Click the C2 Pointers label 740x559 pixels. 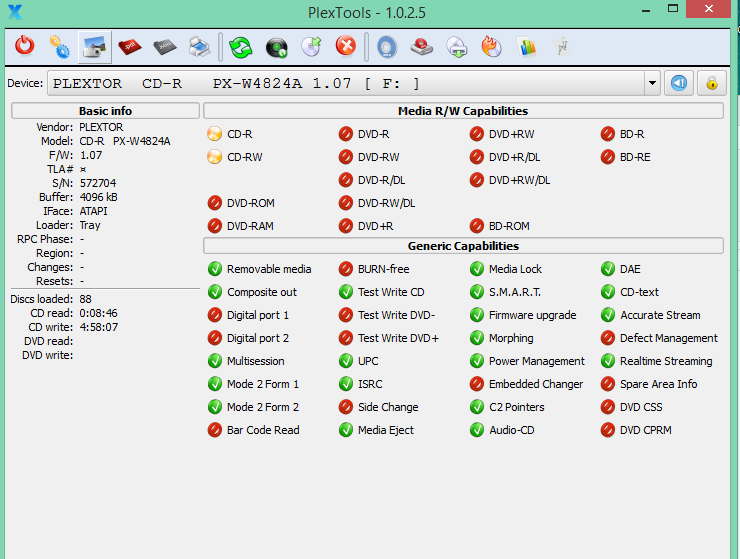(x=517, y=407)
